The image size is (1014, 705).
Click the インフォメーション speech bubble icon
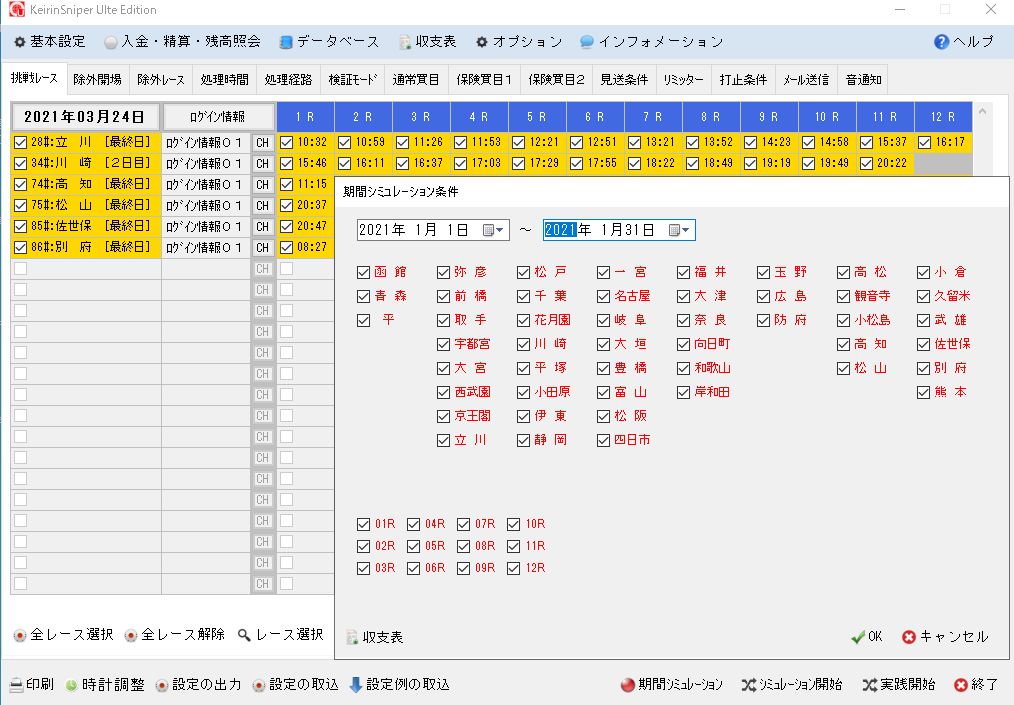pos(587,42)
